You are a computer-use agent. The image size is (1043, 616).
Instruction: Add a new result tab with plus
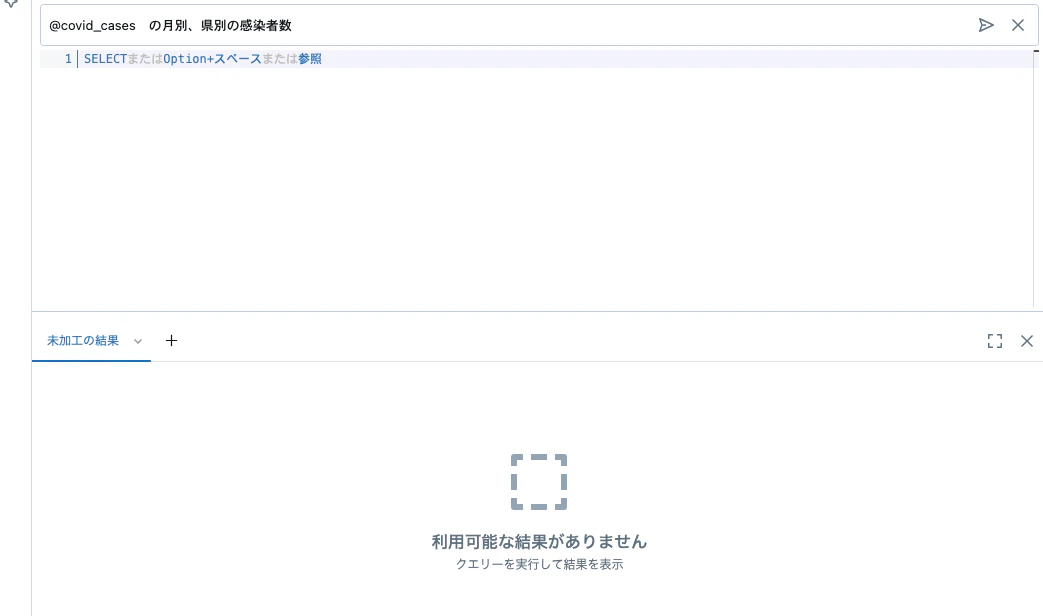tap(171, 341)
